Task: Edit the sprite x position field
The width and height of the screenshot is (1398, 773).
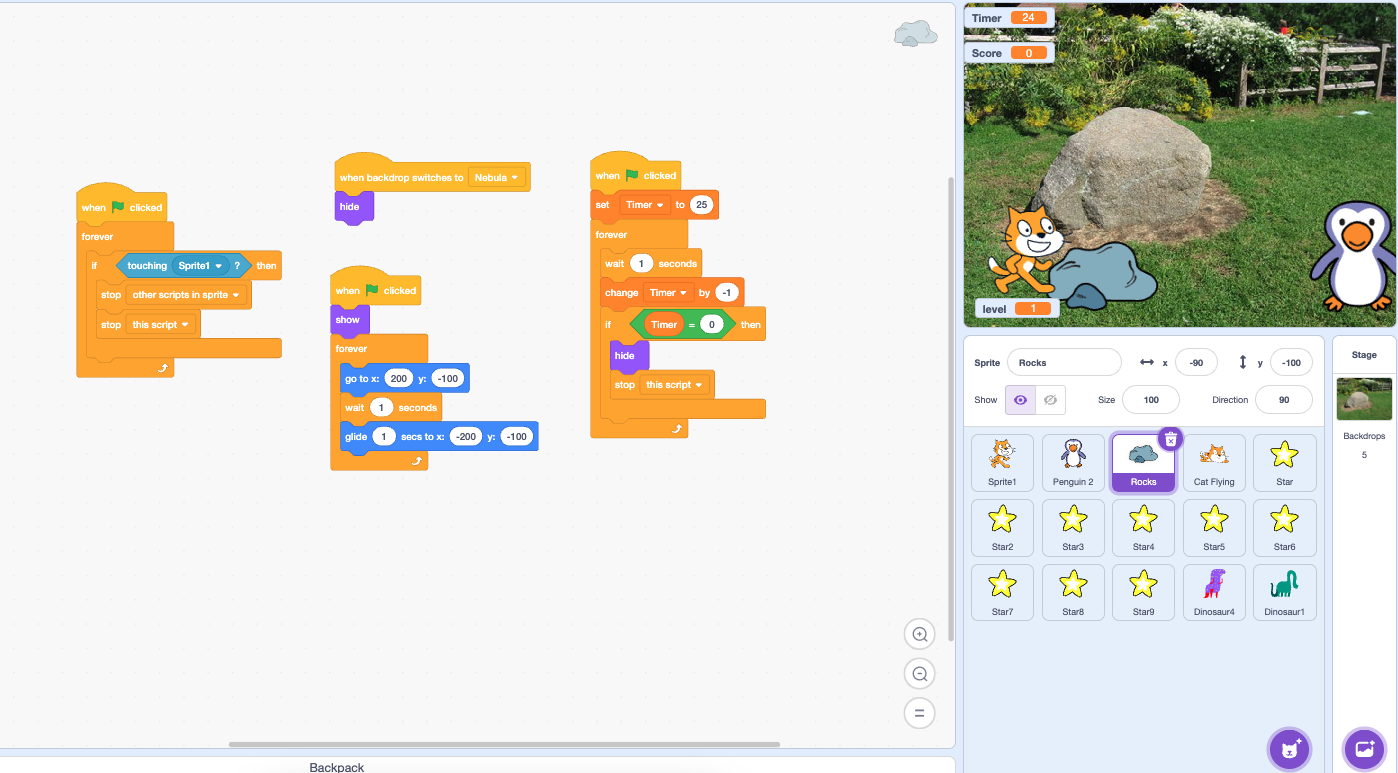Action: [x=1196, y=362]
